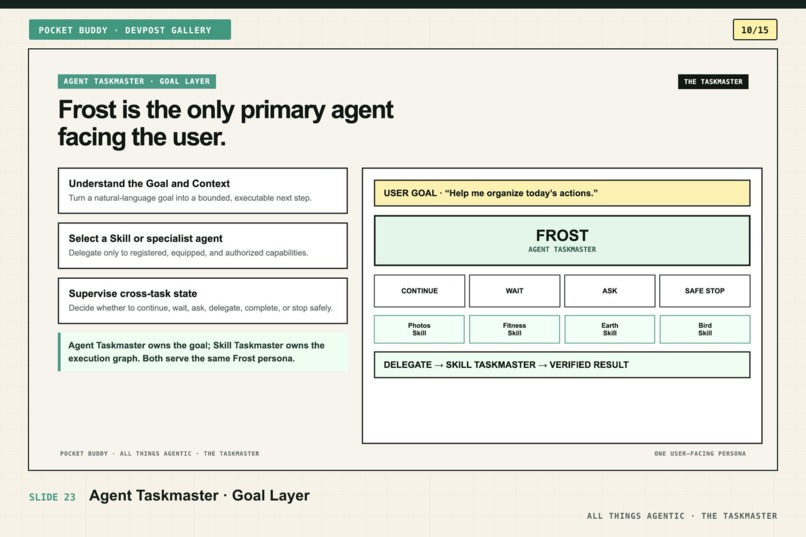Click the 10/15 slide counter

click(755, 30)
